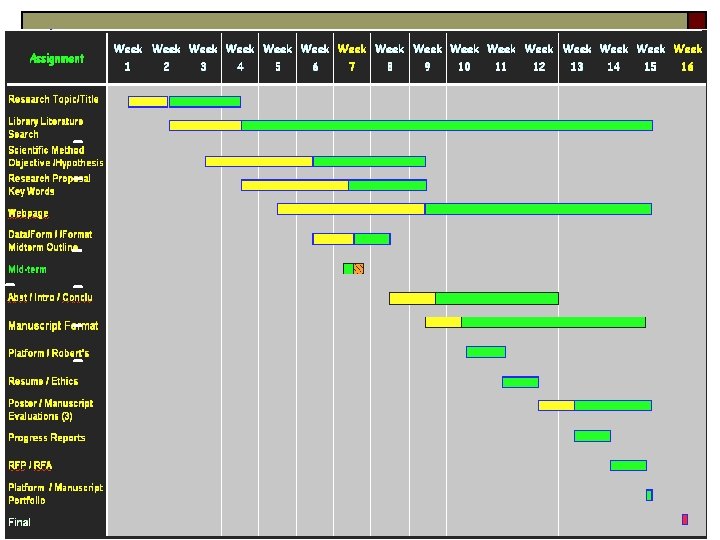Click the green Mid-term label
Viewport: 720px width, 540px height.
27,269
